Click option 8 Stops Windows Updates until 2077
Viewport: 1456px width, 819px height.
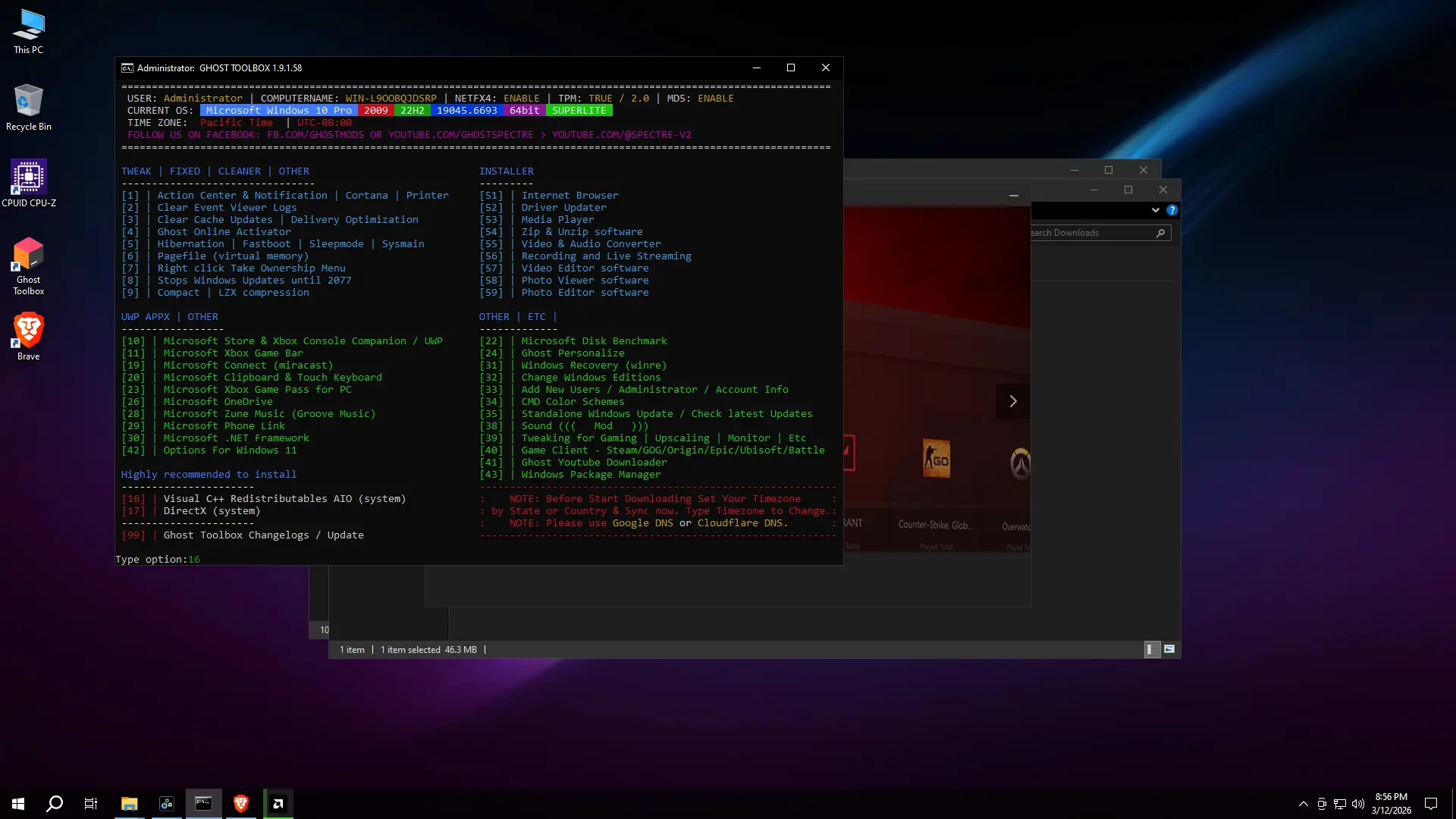pyautogui.click(x=237, y=281)
